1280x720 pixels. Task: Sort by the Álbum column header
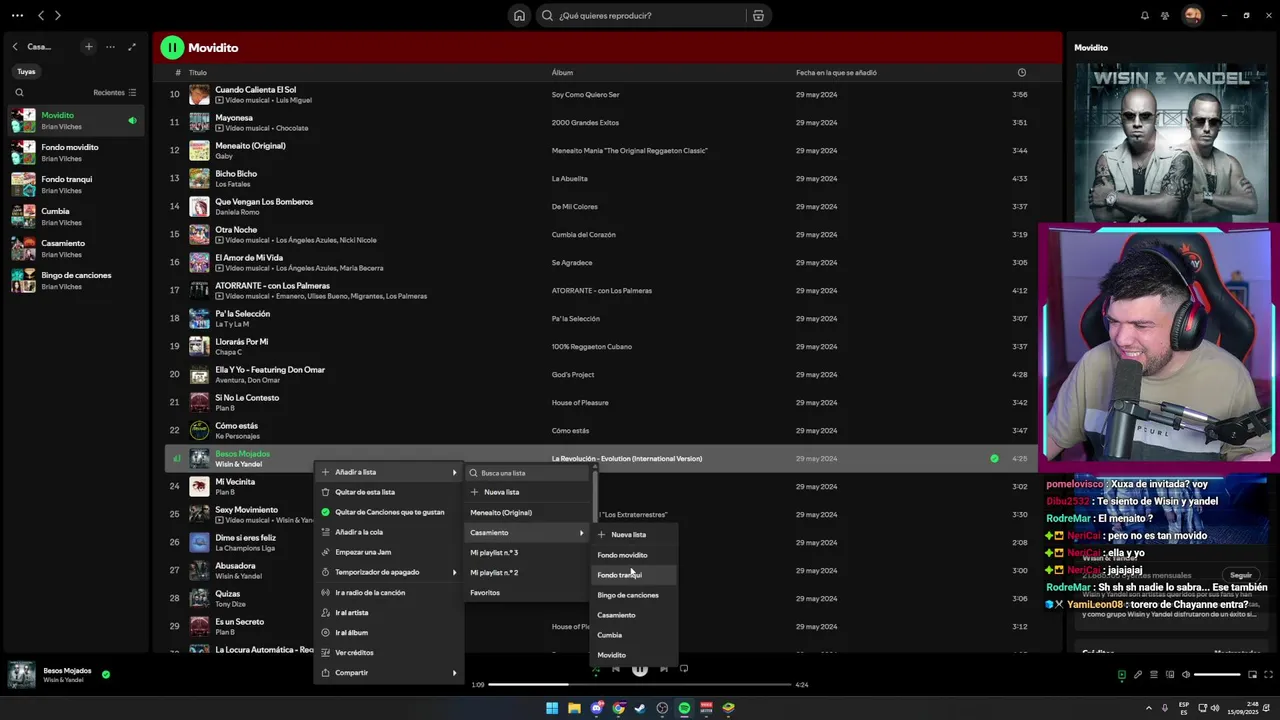coord(562,72)
